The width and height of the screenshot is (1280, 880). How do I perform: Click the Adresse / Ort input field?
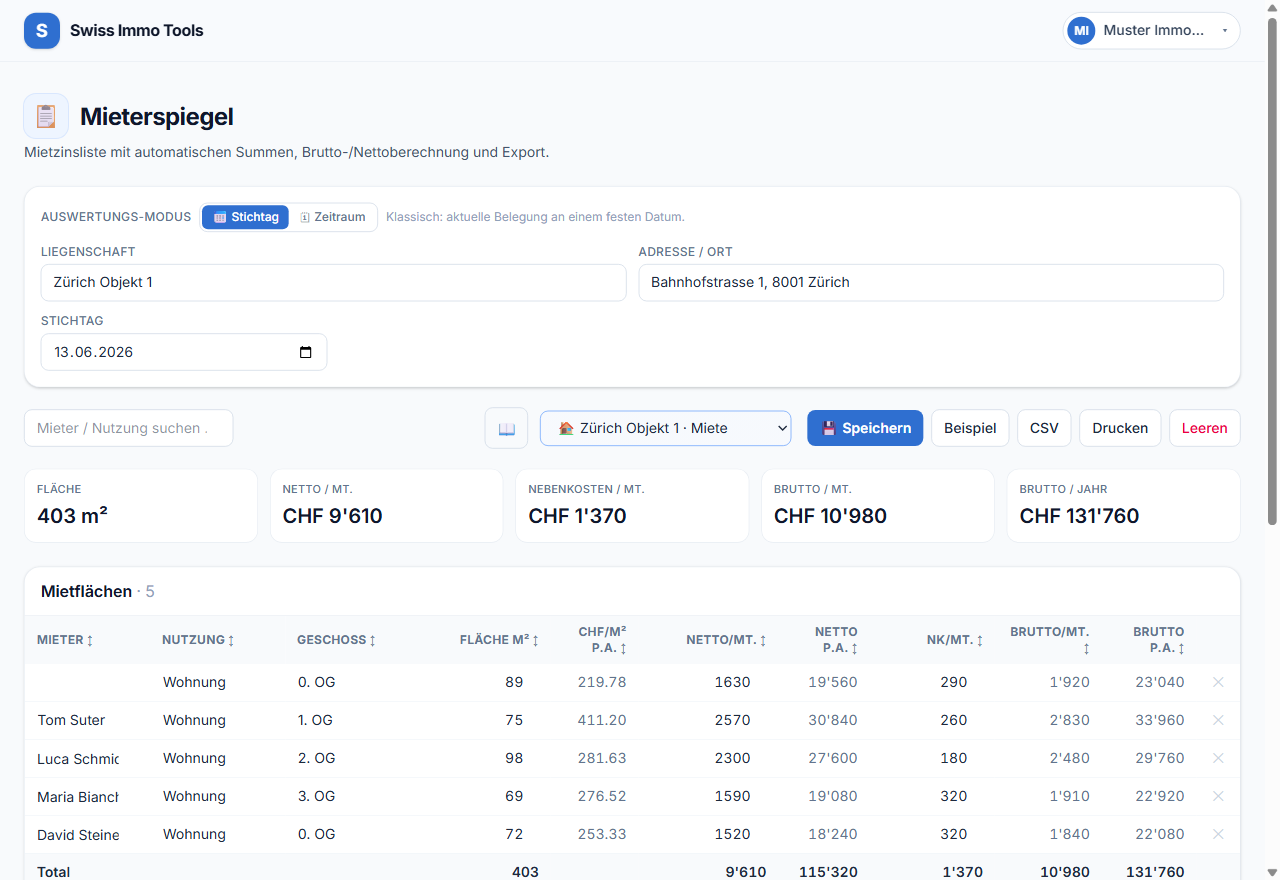pos(931,282)
